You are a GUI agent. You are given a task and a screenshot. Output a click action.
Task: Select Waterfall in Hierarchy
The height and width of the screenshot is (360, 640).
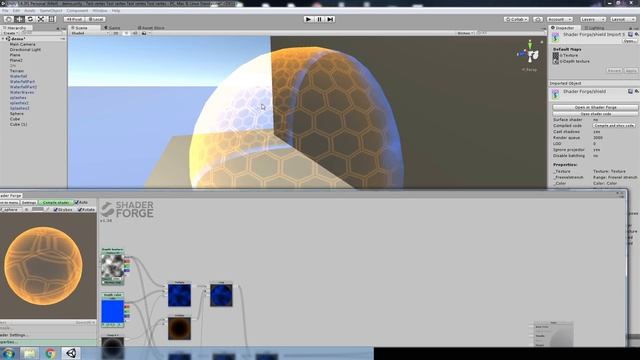click(x=18, y=76)
